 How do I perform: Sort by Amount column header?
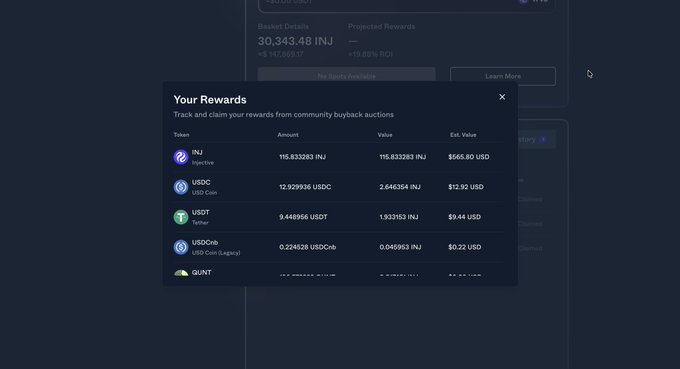[x=288, y=135]
